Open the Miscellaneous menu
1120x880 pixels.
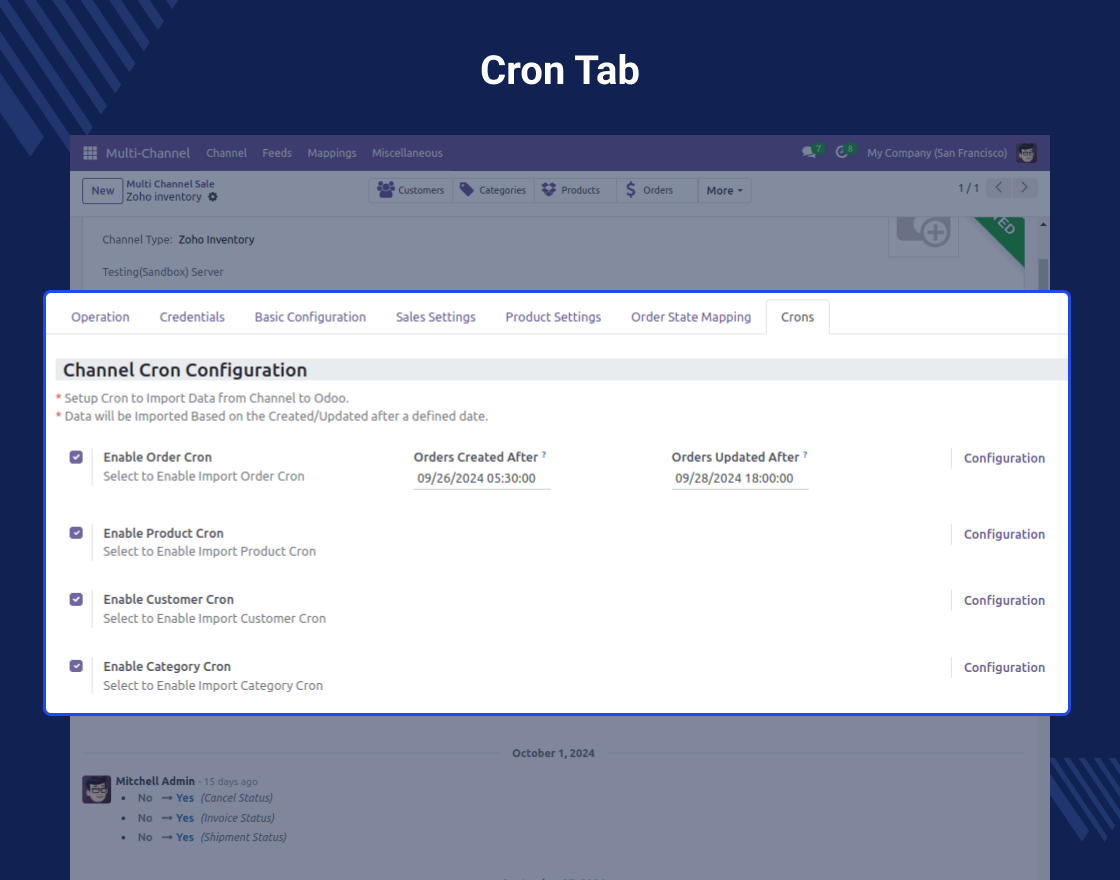point(407,153)
